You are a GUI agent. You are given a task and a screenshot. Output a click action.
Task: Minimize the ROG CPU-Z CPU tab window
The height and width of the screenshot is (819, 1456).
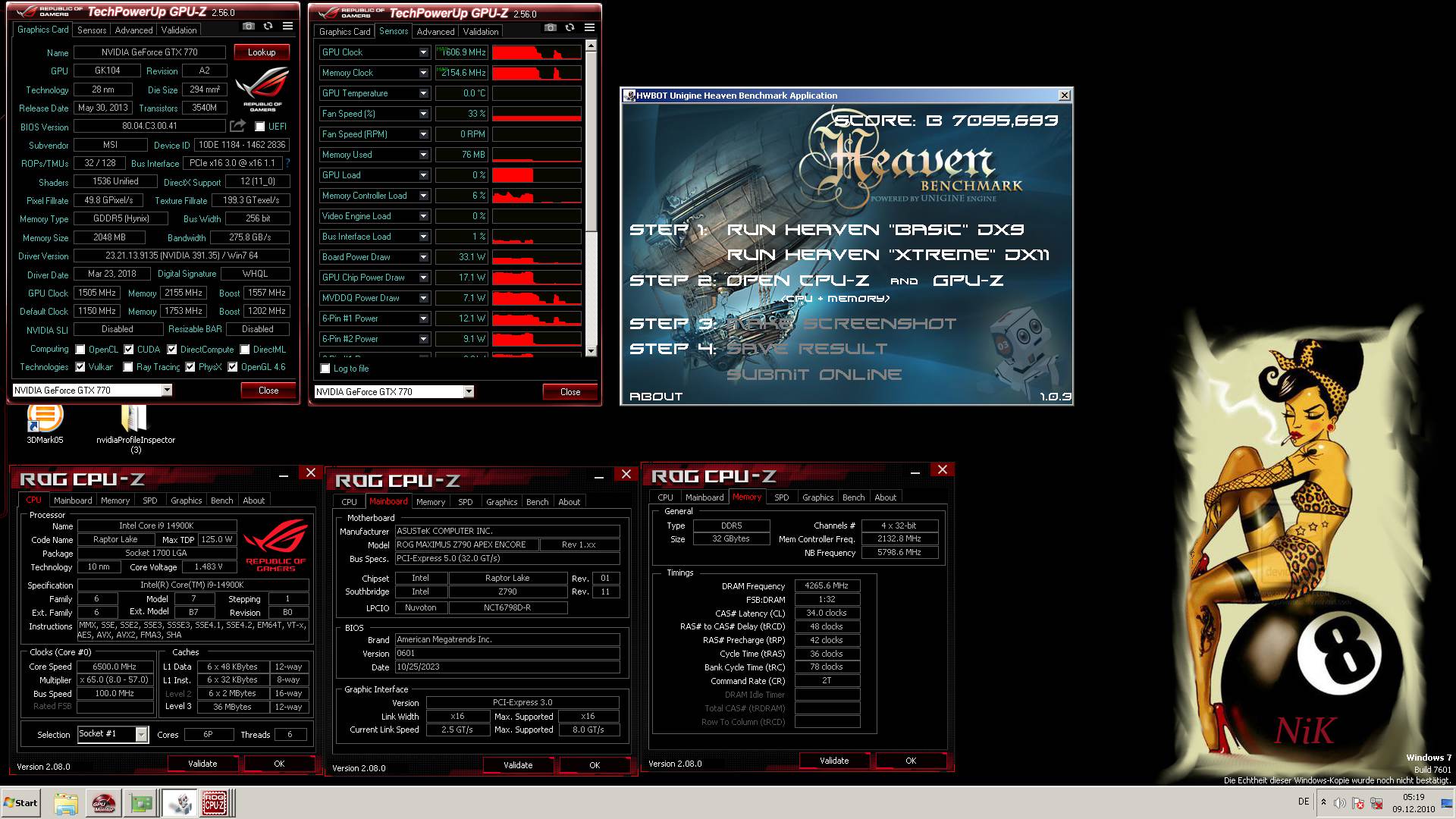pyautogui.click(x=283, y=475)
